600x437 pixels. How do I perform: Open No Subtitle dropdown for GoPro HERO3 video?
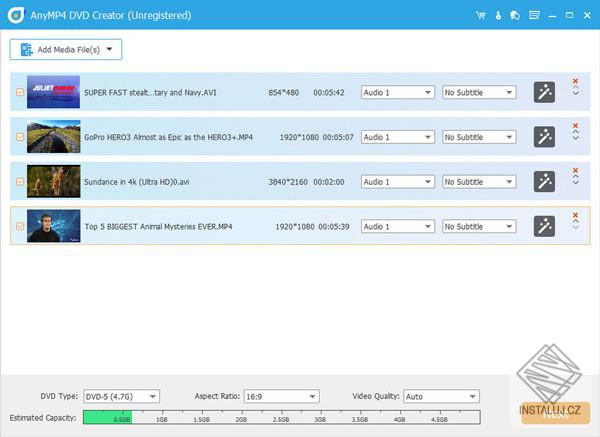pyautogui.click(x=479, y=137)
